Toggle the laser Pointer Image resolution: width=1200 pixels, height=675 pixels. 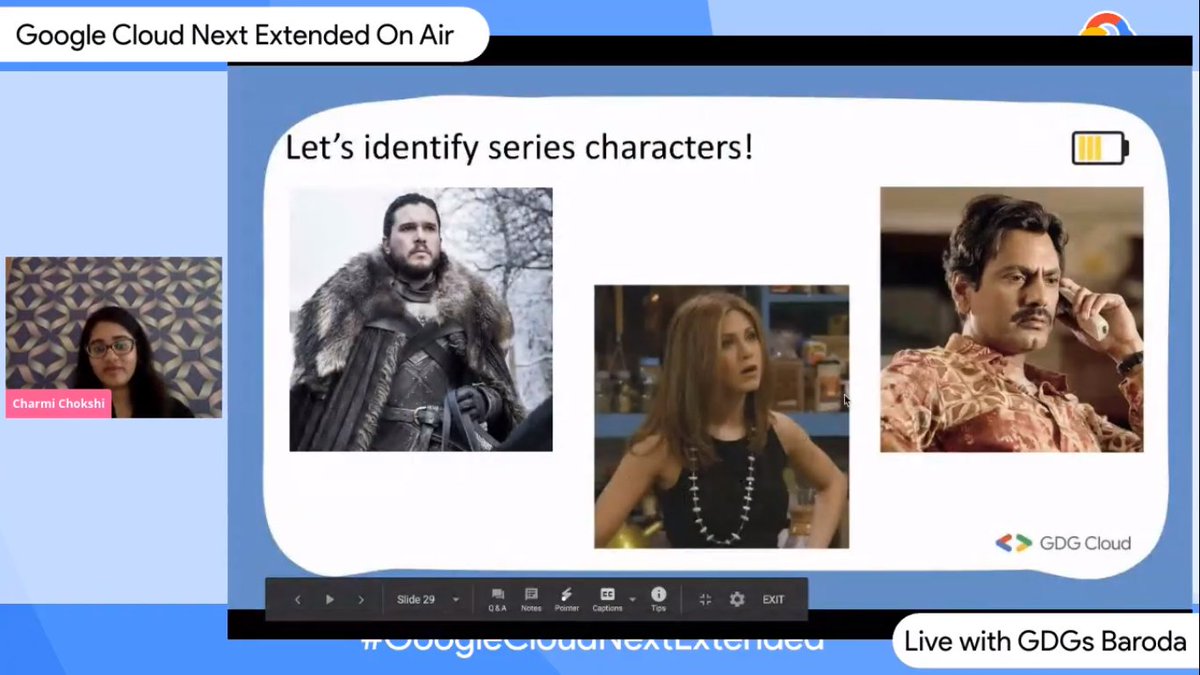pyautogui.click(x=567, y=599)
